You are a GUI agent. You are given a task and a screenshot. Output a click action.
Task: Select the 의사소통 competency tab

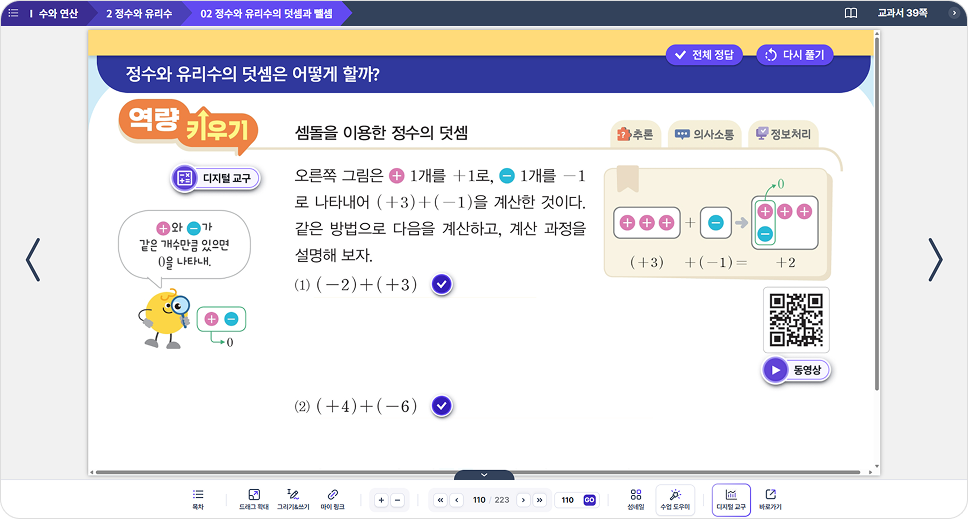tap(704, 134)
